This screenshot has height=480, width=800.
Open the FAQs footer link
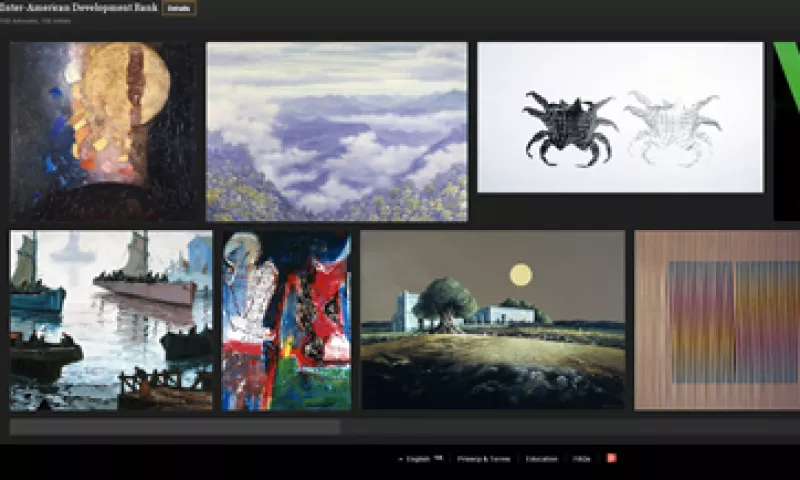[582, 459]
